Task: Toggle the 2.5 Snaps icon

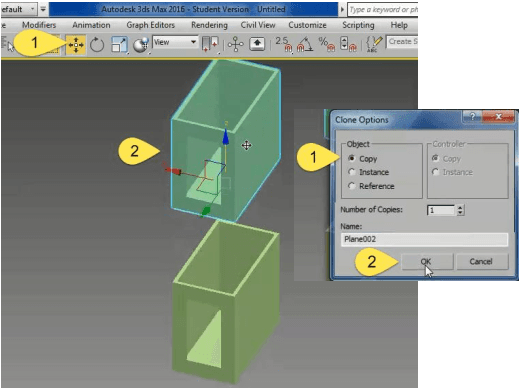Action: 284,44
